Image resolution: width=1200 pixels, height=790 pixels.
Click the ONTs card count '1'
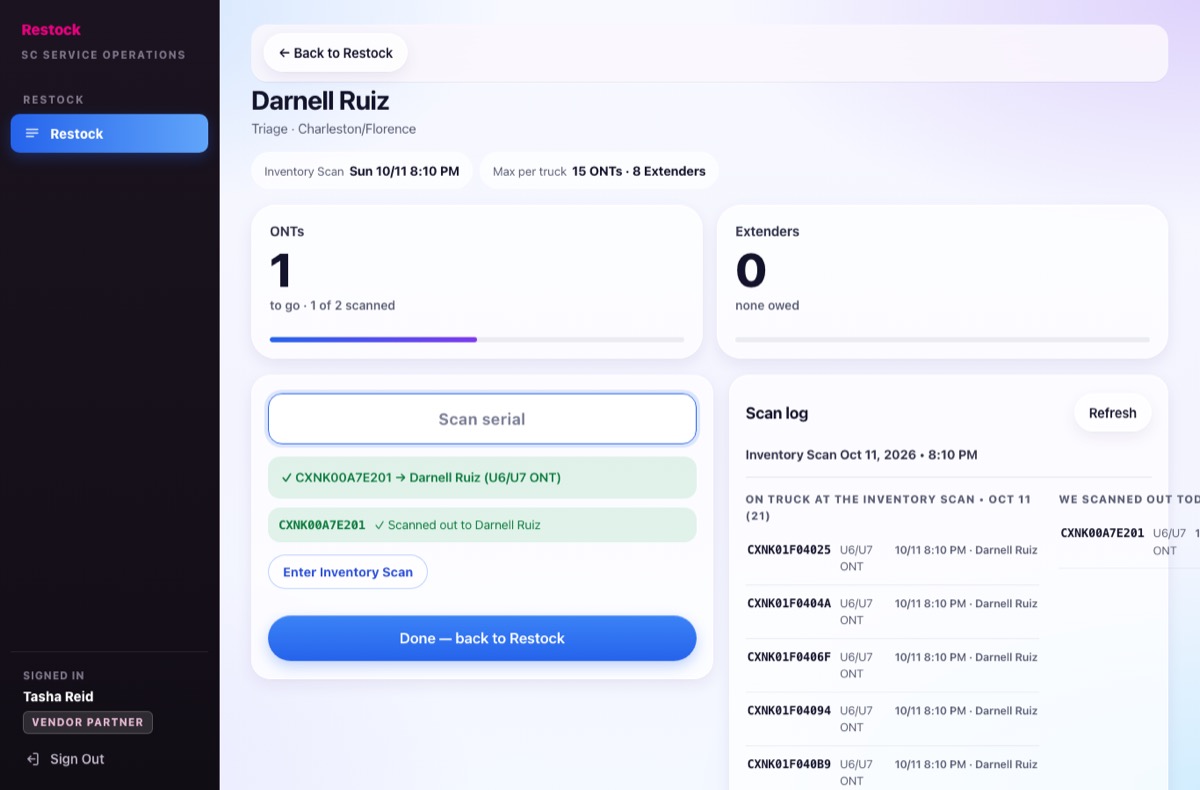(x=281, y=270)
